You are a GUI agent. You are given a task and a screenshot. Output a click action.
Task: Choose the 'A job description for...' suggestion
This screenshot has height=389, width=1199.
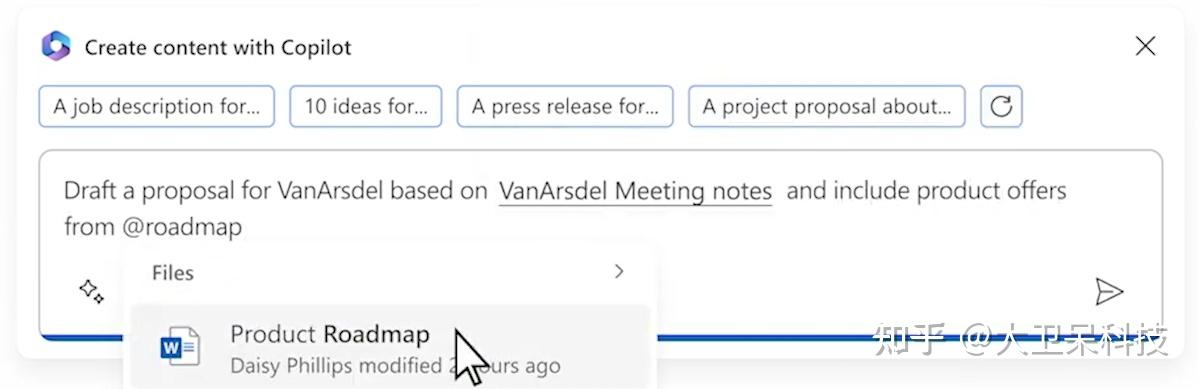coord(157,106)
